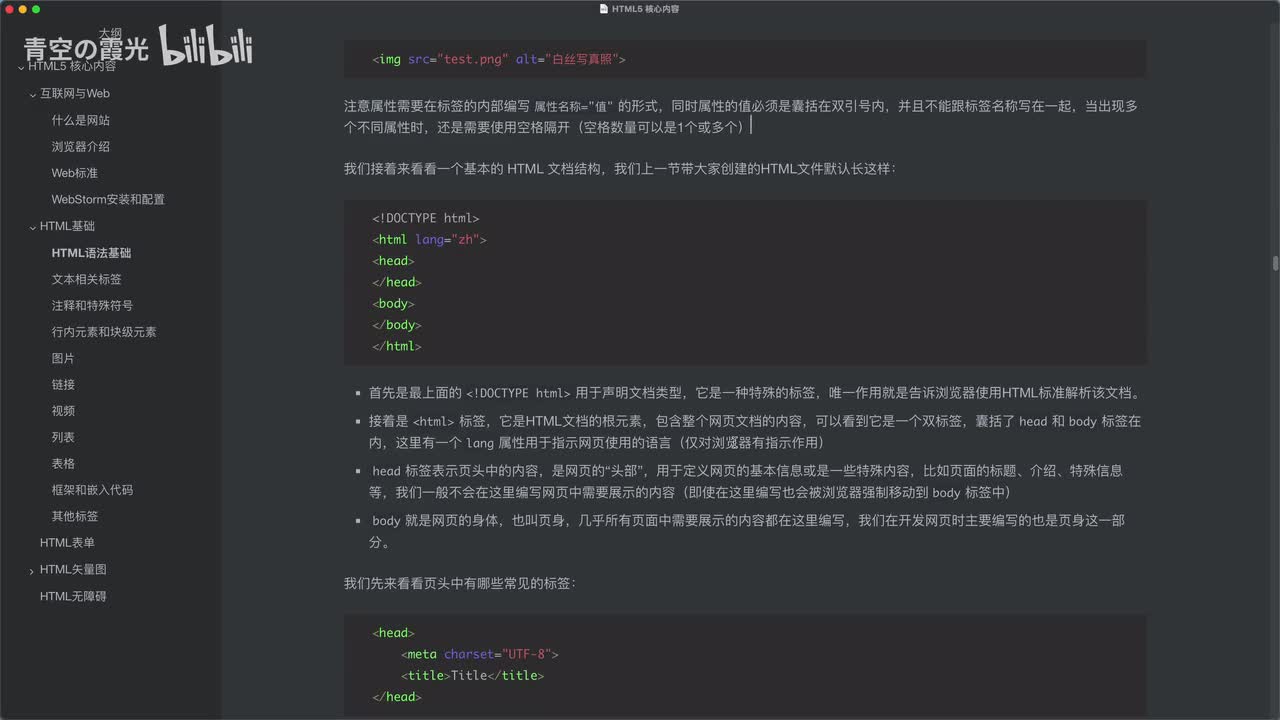Jump to the 链接 section
Screen dimensions: 1280x720
click(63, 384)
